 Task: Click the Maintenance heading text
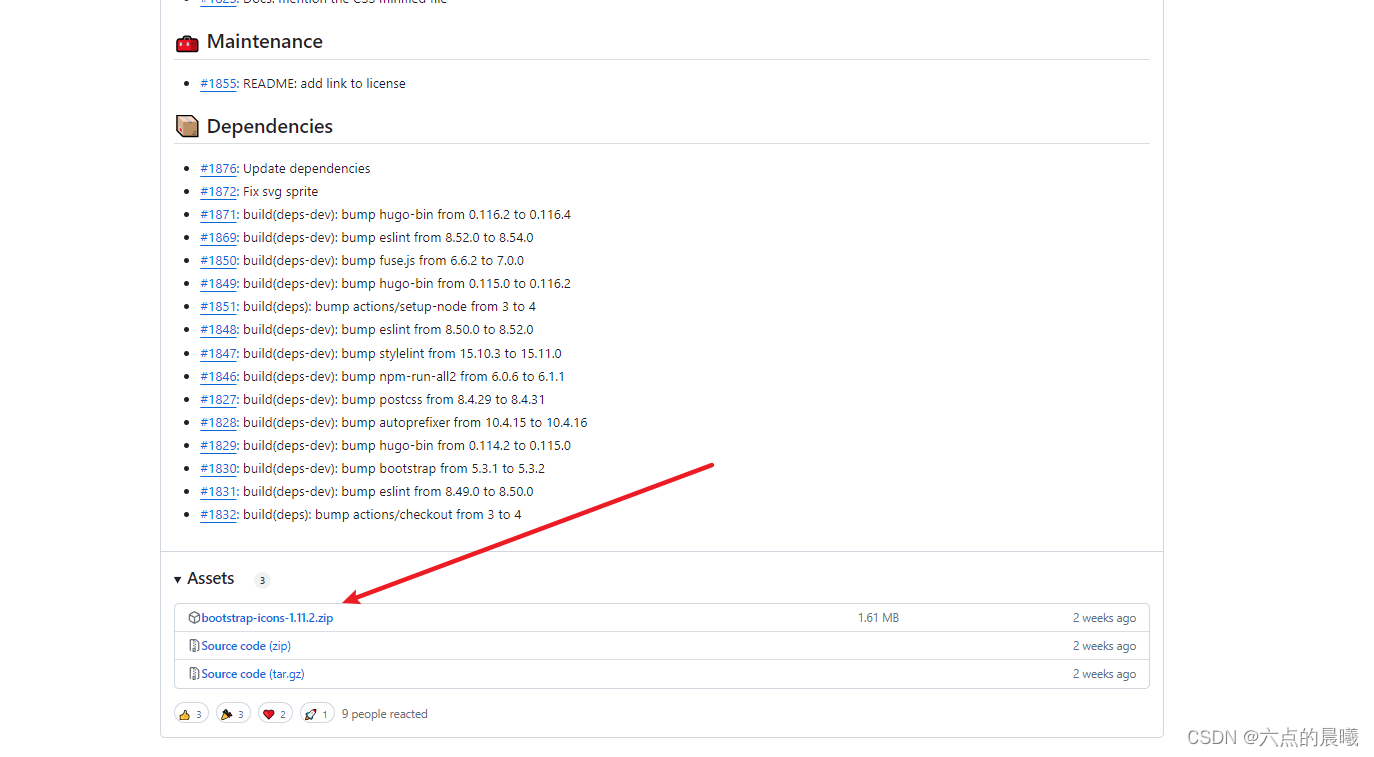pyautogui.click(x=265, y=42)
